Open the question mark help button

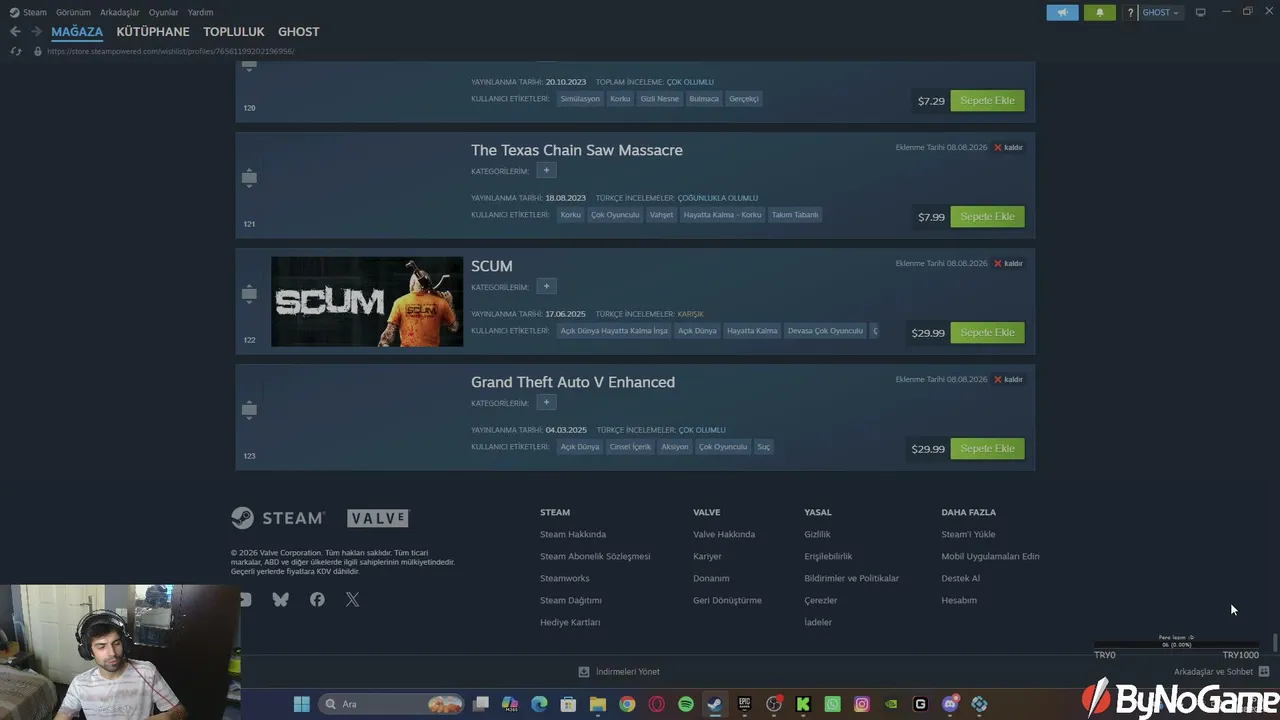[x=1130, y=12]
